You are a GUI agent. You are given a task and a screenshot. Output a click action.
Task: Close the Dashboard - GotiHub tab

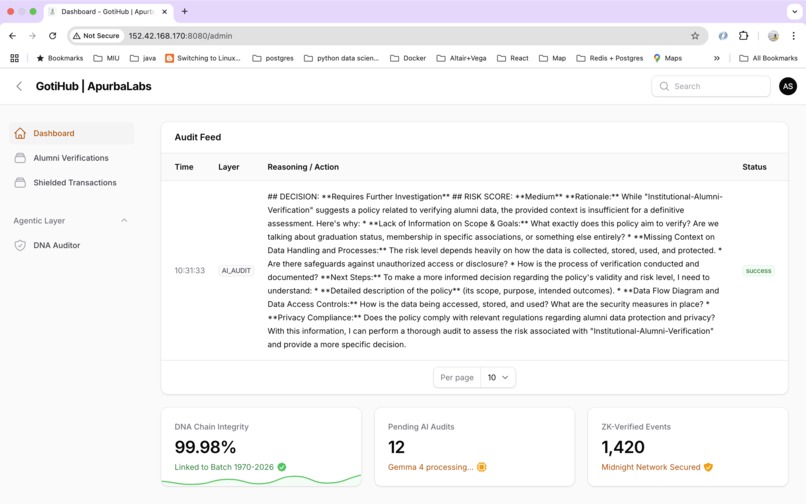click(164, 11)
